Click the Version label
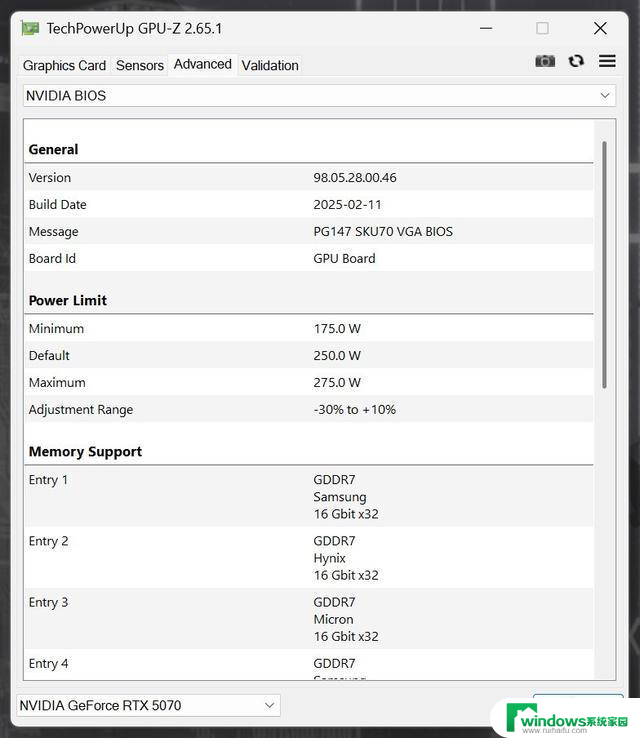This screenshot has width=640, height=738. click(49, 177)
